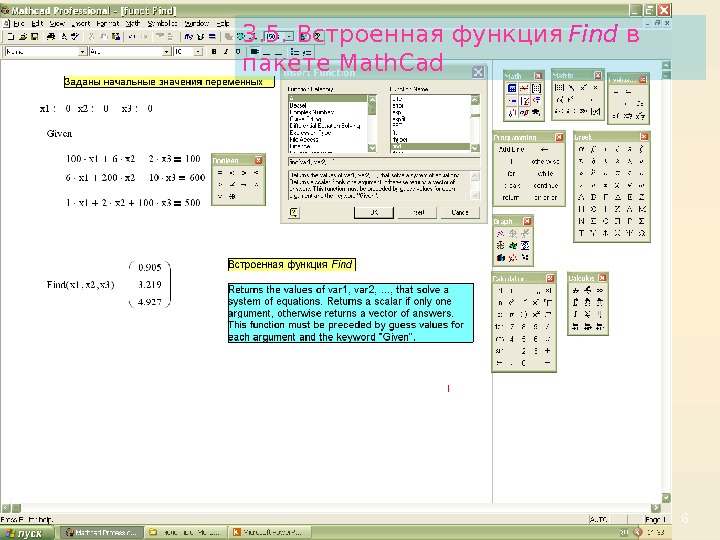Open the Insert menu
This screenshot has height=540, width=720.
pyautogui.click(x=81, y=23)
